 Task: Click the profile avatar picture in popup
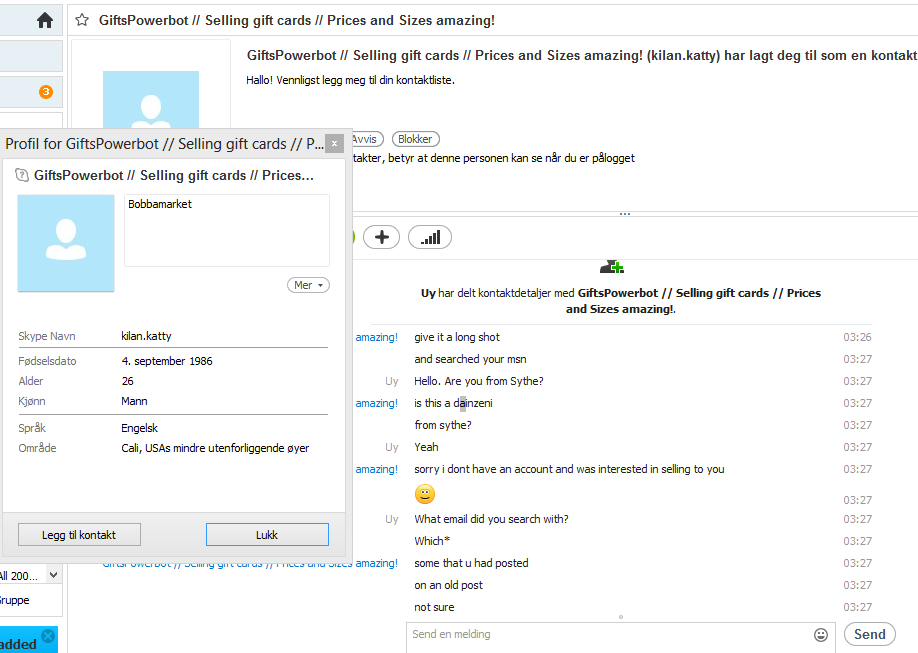66,243
